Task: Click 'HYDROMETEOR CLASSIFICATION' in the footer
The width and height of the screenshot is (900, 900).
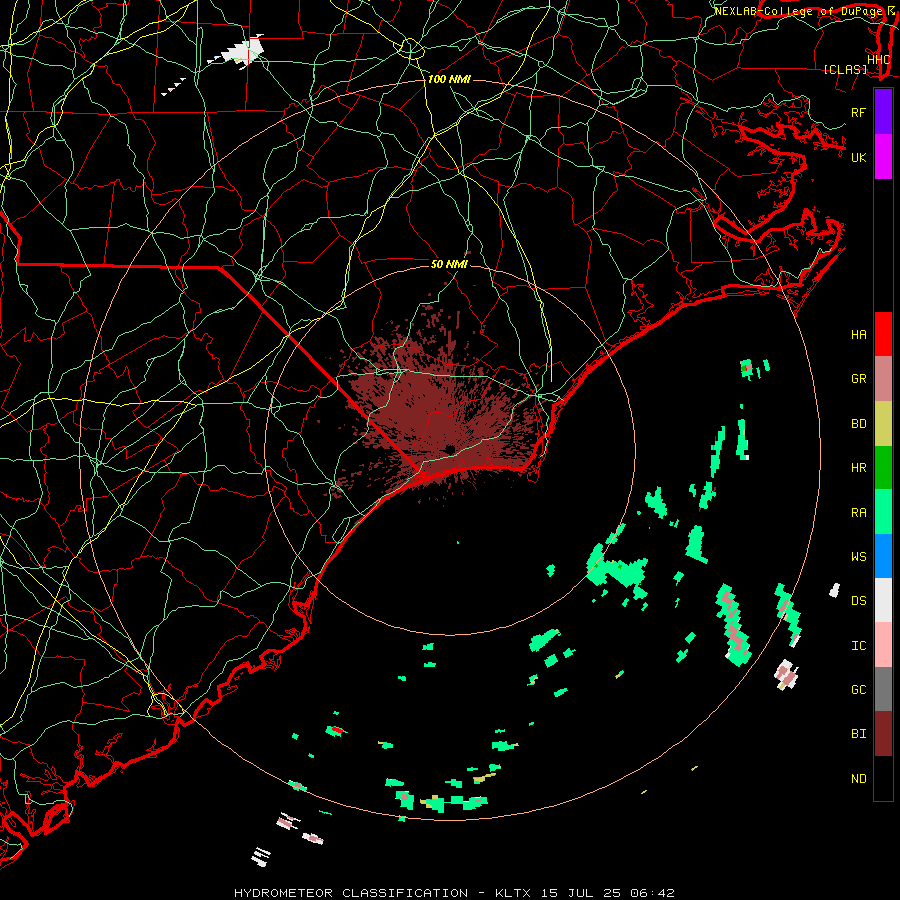Action: 351,893
